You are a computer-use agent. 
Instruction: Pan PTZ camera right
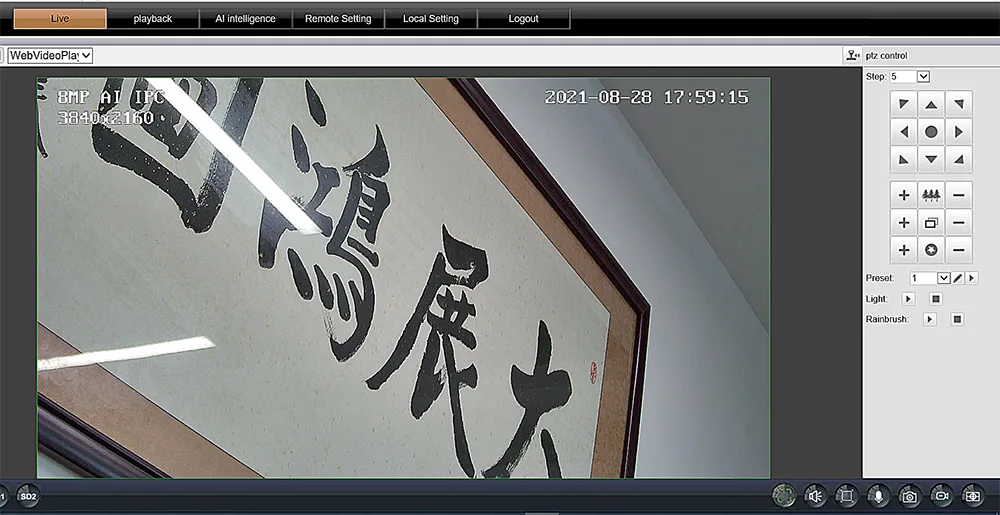959,132
